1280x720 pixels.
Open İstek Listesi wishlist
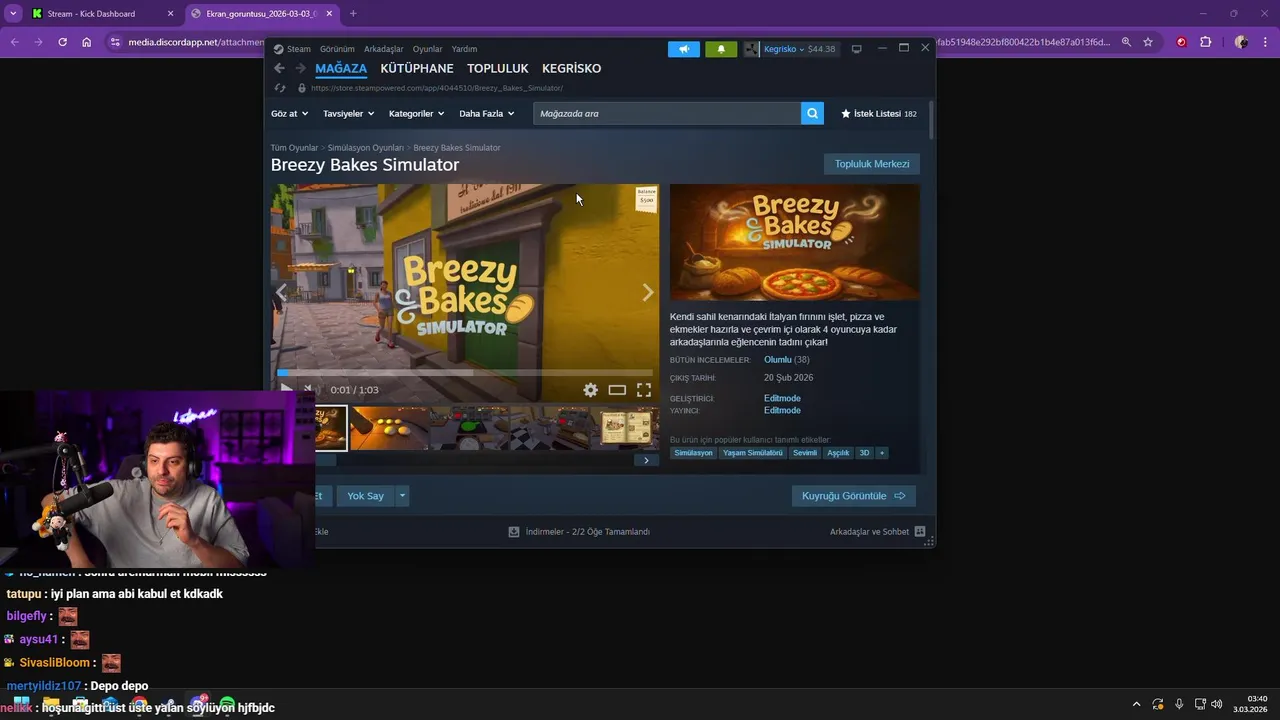pyautogui.click(x=879, y=114)
